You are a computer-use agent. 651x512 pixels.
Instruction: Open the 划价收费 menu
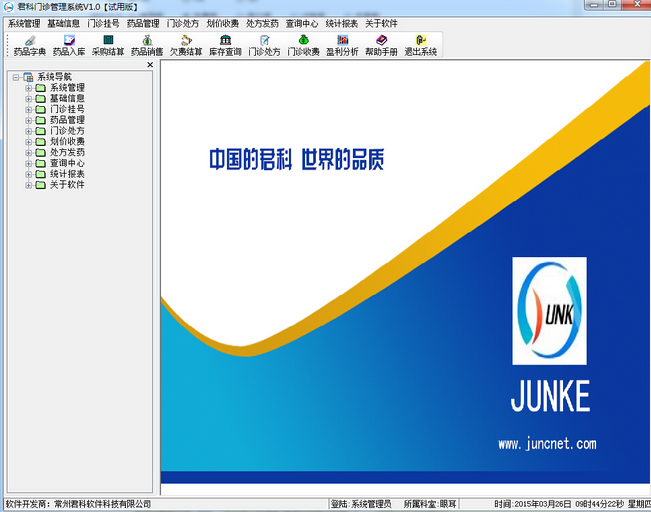223,24
